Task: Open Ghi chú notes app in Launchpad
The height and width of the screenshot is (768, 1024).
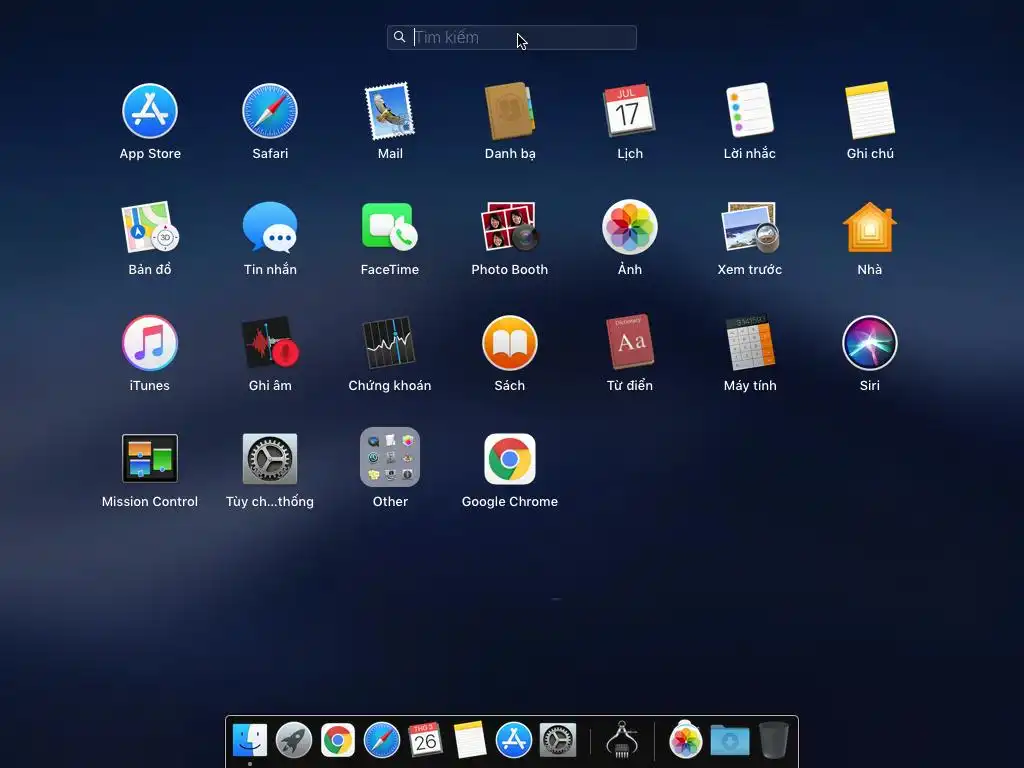Action: click(870, 111)
